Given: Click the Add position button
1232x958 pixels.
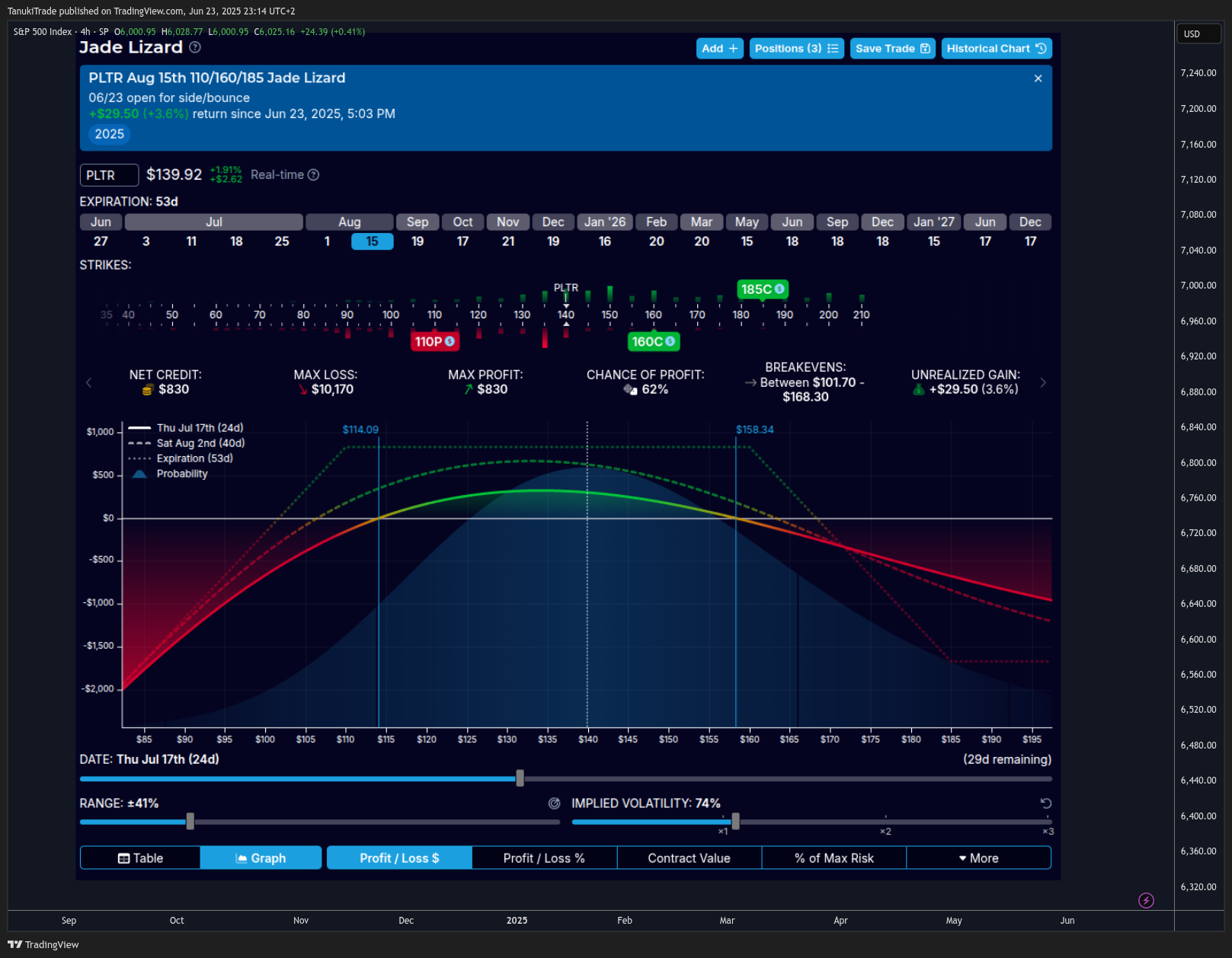Looking at the screenshot, I should [x=719, y=48].
